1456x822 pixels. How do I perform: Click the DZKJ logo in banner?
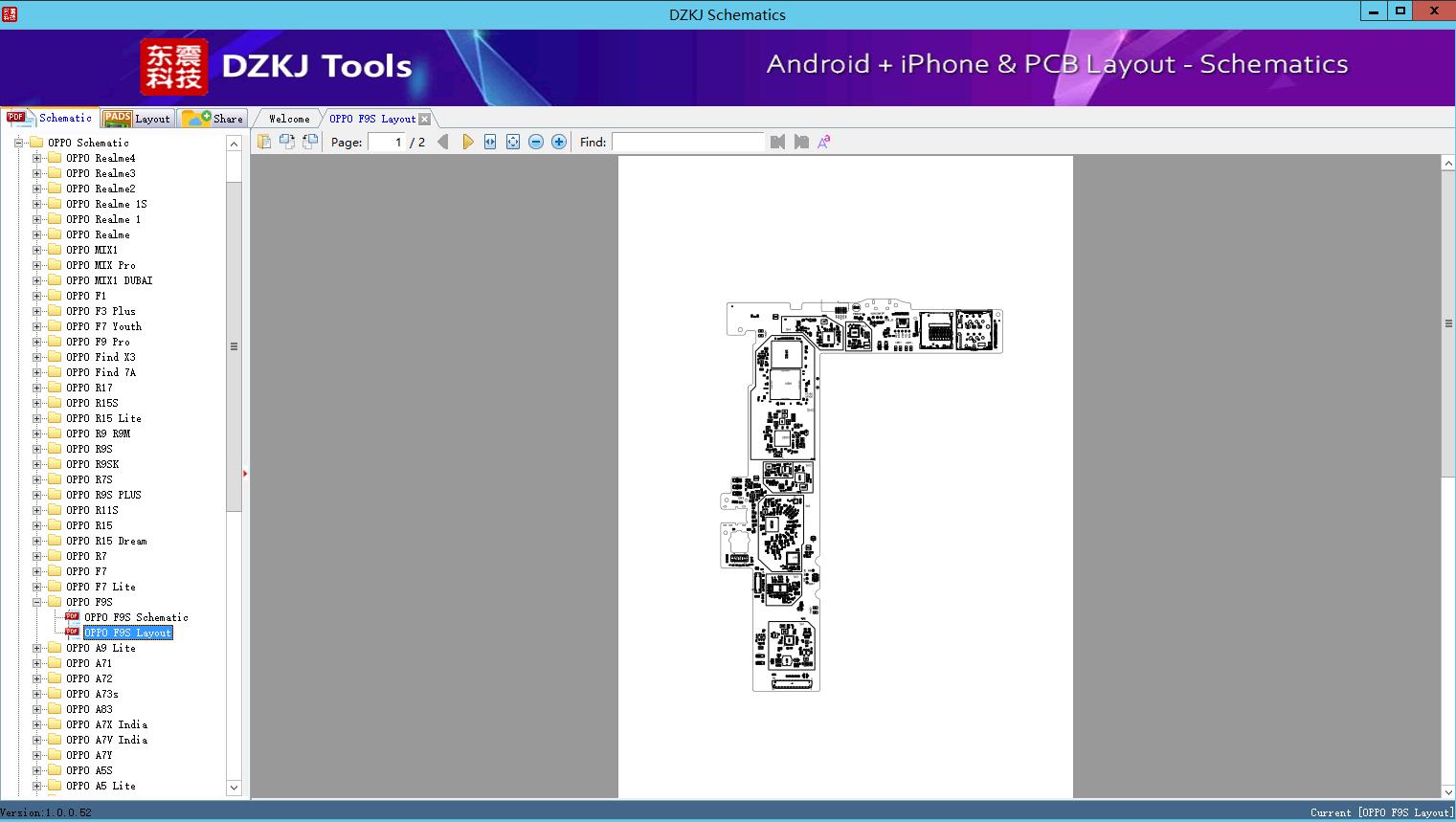tap(173, 67)
